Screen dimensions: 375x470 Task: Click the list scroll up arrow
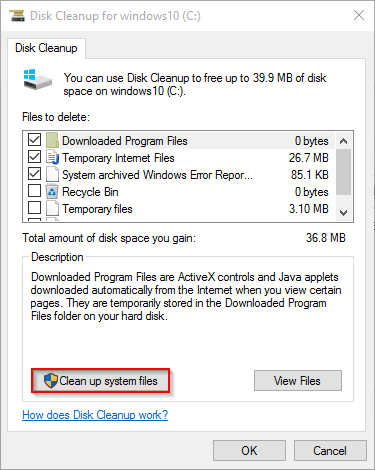click(344, 141)
